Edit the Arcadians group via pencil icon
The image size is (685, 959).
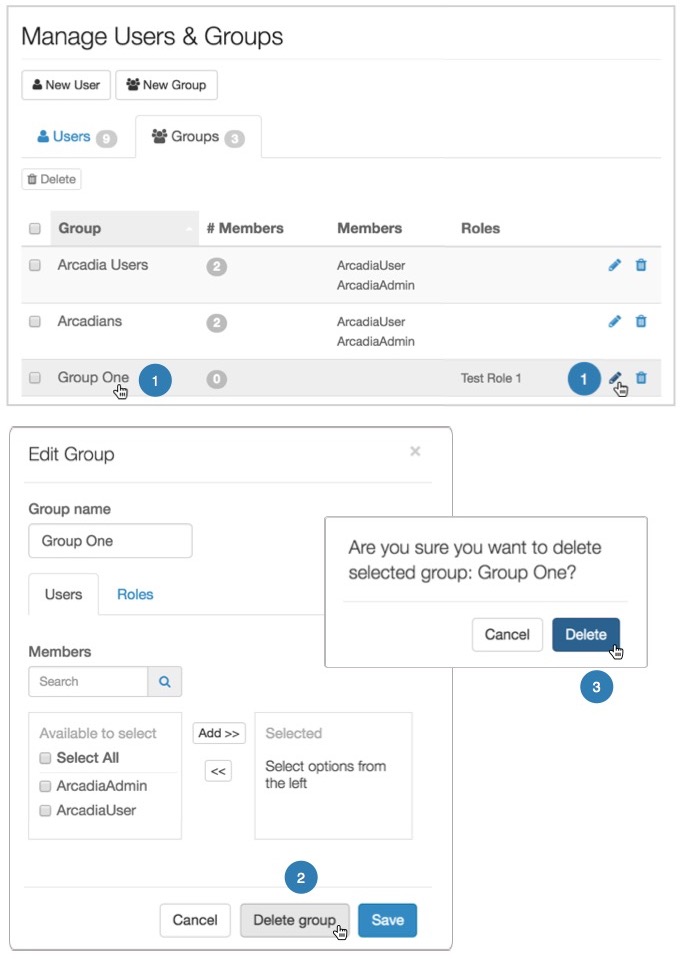pos(615,322)
